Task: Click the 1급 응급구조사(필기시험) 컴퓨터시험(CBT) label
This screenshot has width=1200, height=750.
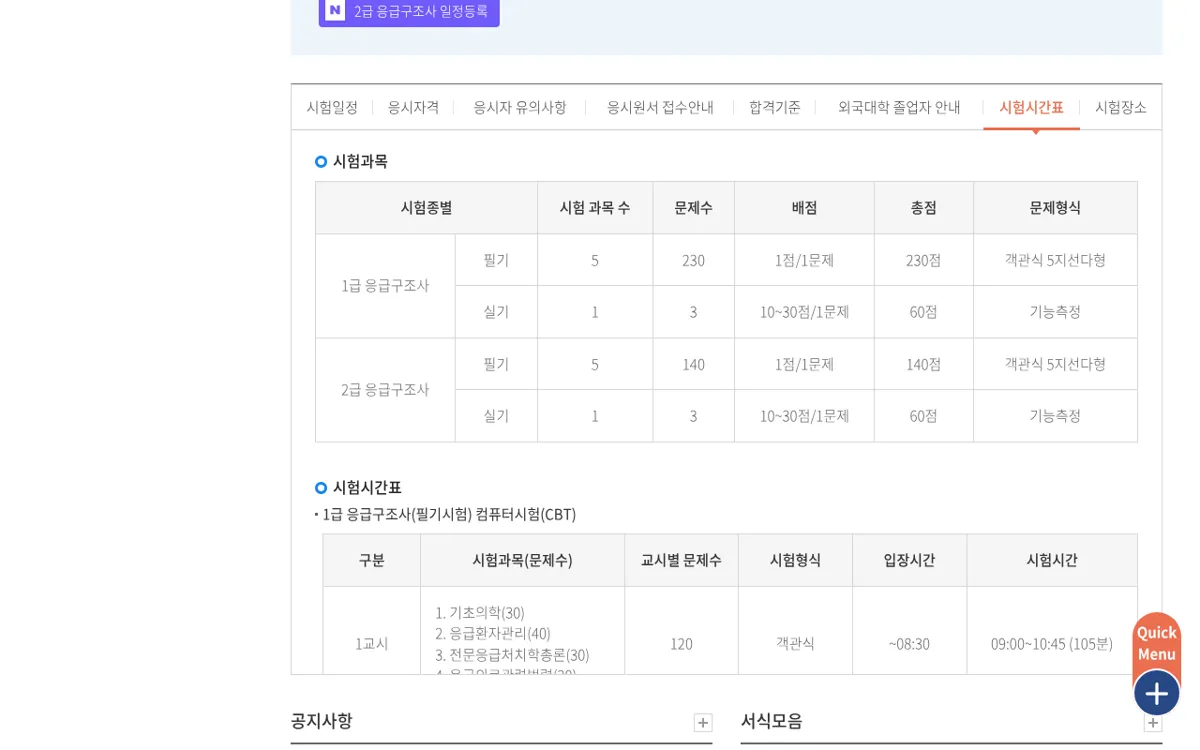Action: (449, 514)
